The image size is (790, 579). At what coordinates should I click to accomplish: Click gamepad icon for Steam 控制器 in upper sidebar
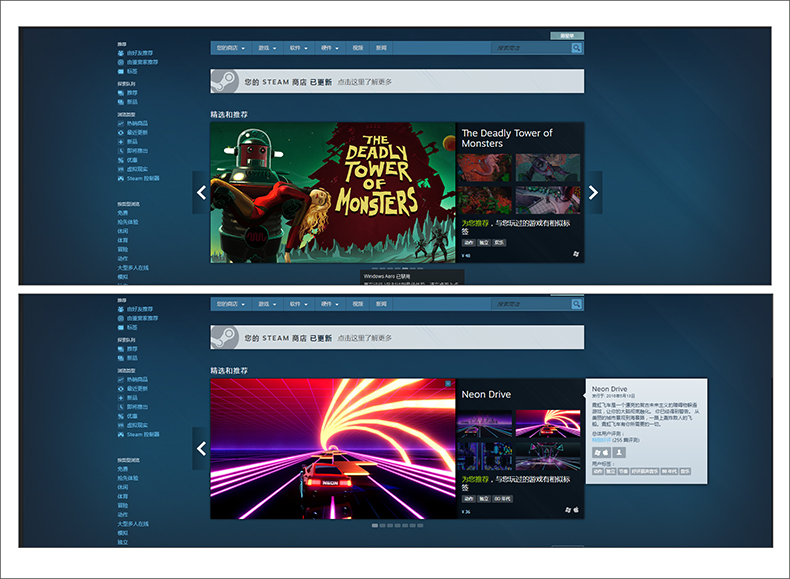click(121, 178)
